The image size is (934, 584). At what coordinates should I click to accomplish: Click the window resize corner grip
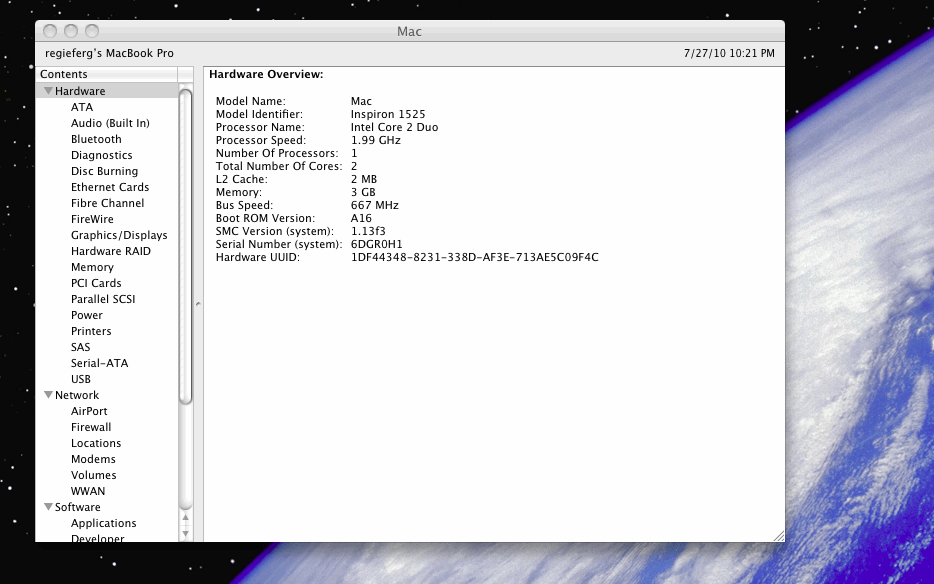779,536
